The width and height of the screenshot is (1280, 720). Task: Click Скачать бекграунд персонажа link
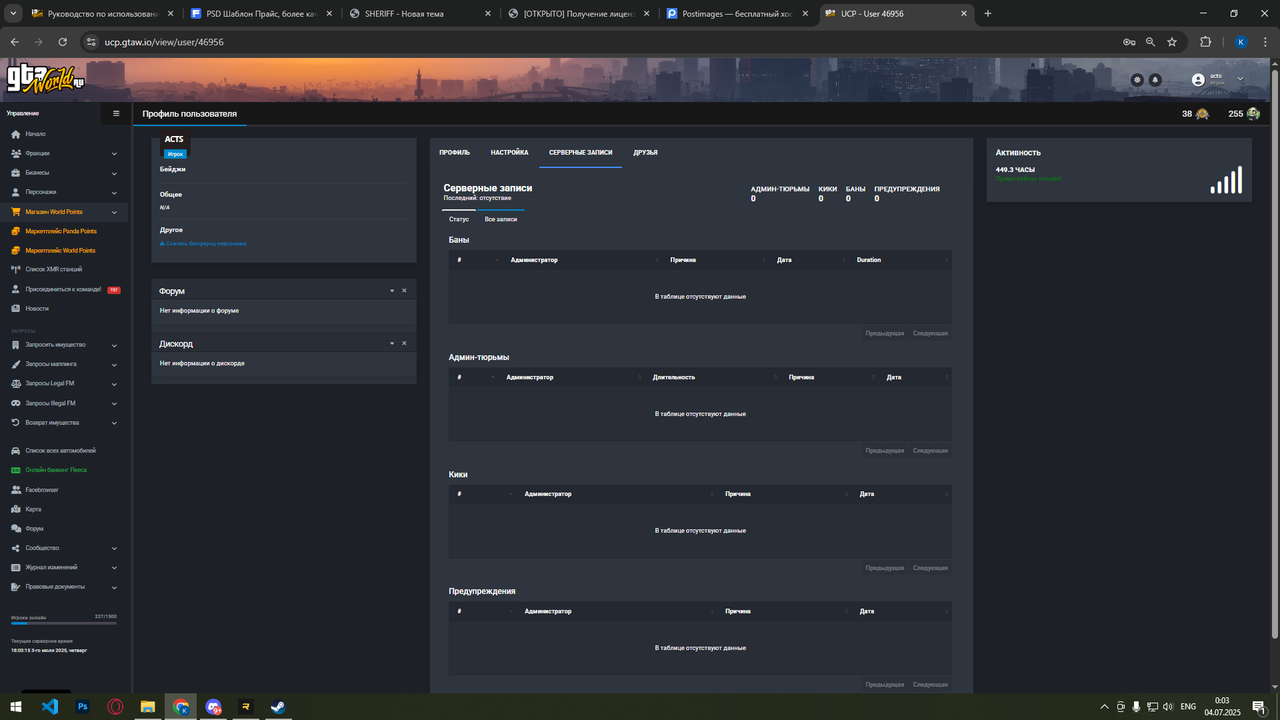[203, 243]
